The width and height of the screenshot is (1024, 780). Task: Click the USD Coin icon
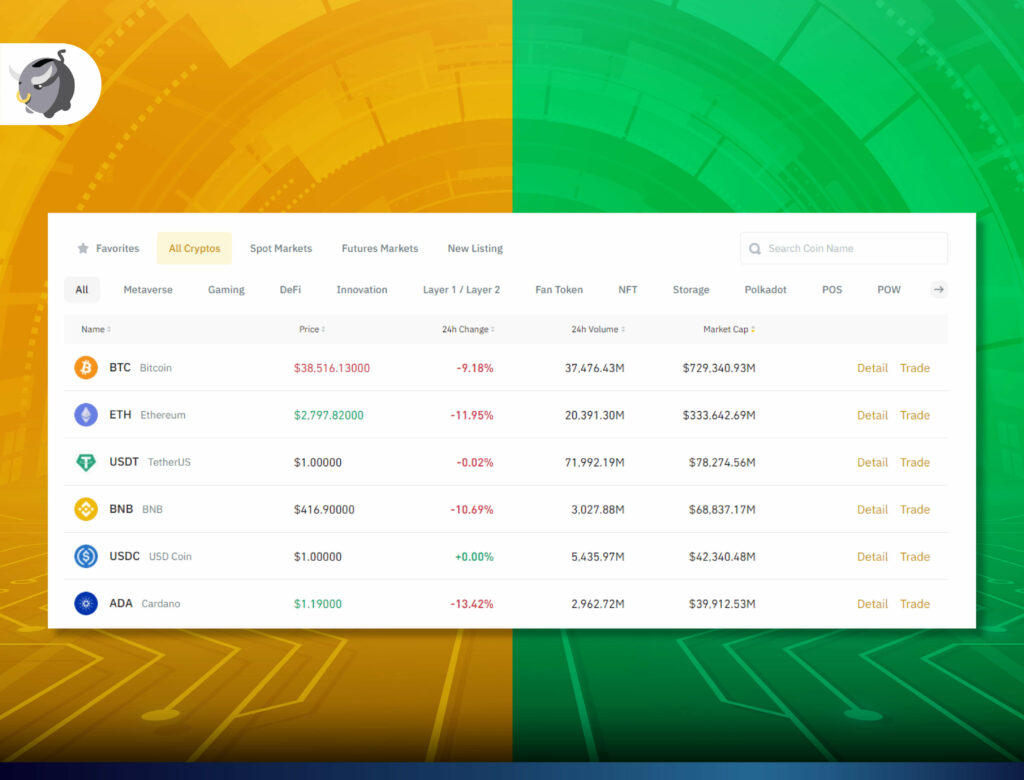(x=86, y=556)
